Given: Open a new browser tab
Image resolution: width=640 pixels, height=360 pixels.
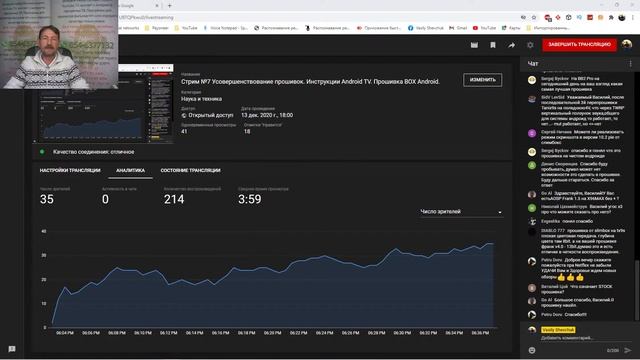Looking at the screenshot, I should tap(169, 6).
